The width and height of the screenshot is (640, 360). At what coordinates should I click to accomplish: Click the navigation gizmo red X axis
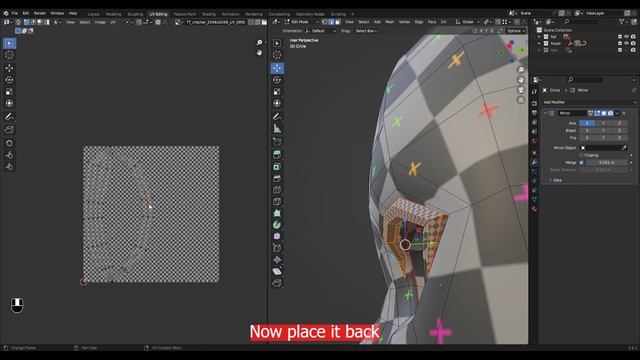coord(509,47)
